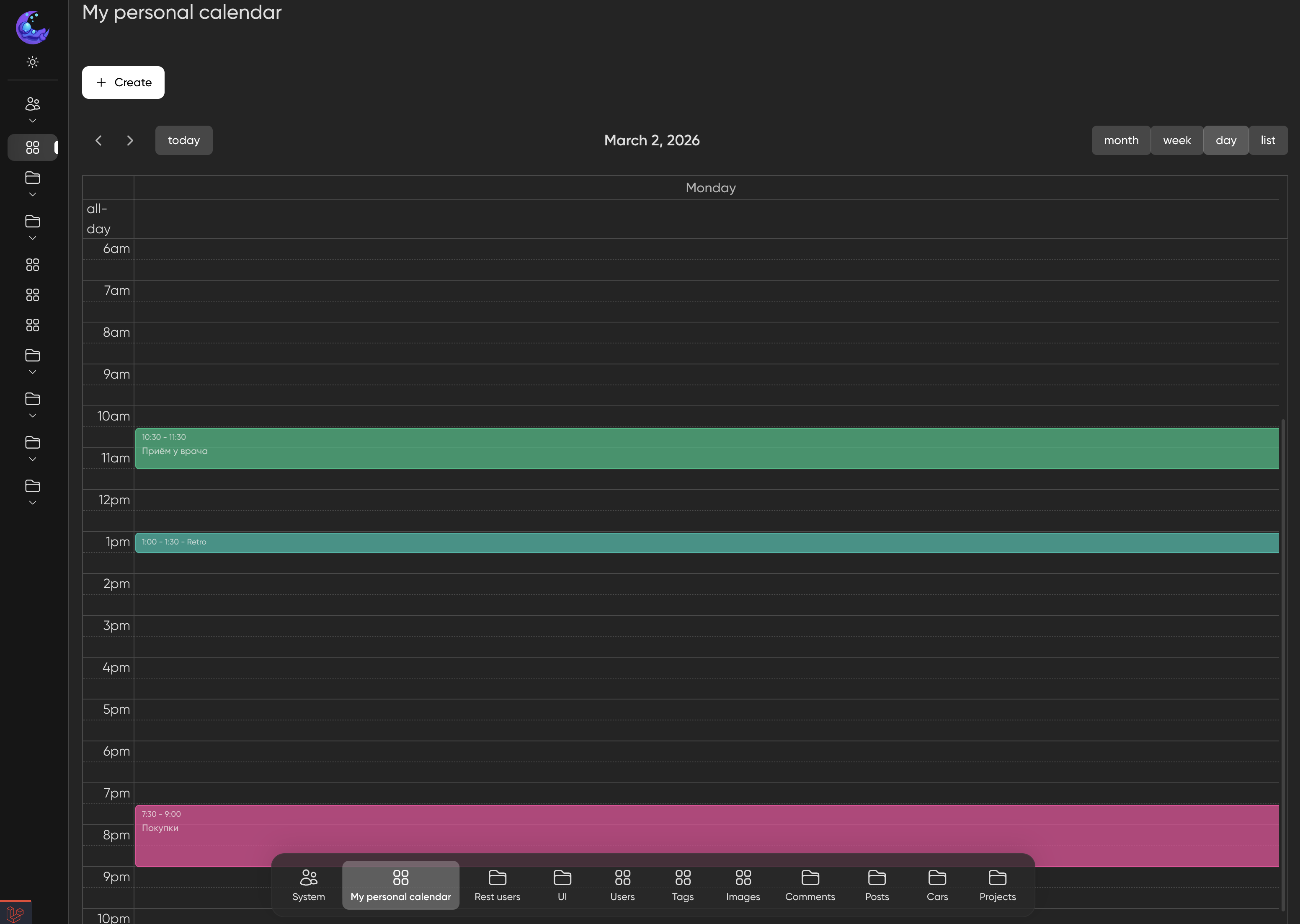Click the Laravel debug bar icon
Screen dimensions: 1300x924
[15, 913]
